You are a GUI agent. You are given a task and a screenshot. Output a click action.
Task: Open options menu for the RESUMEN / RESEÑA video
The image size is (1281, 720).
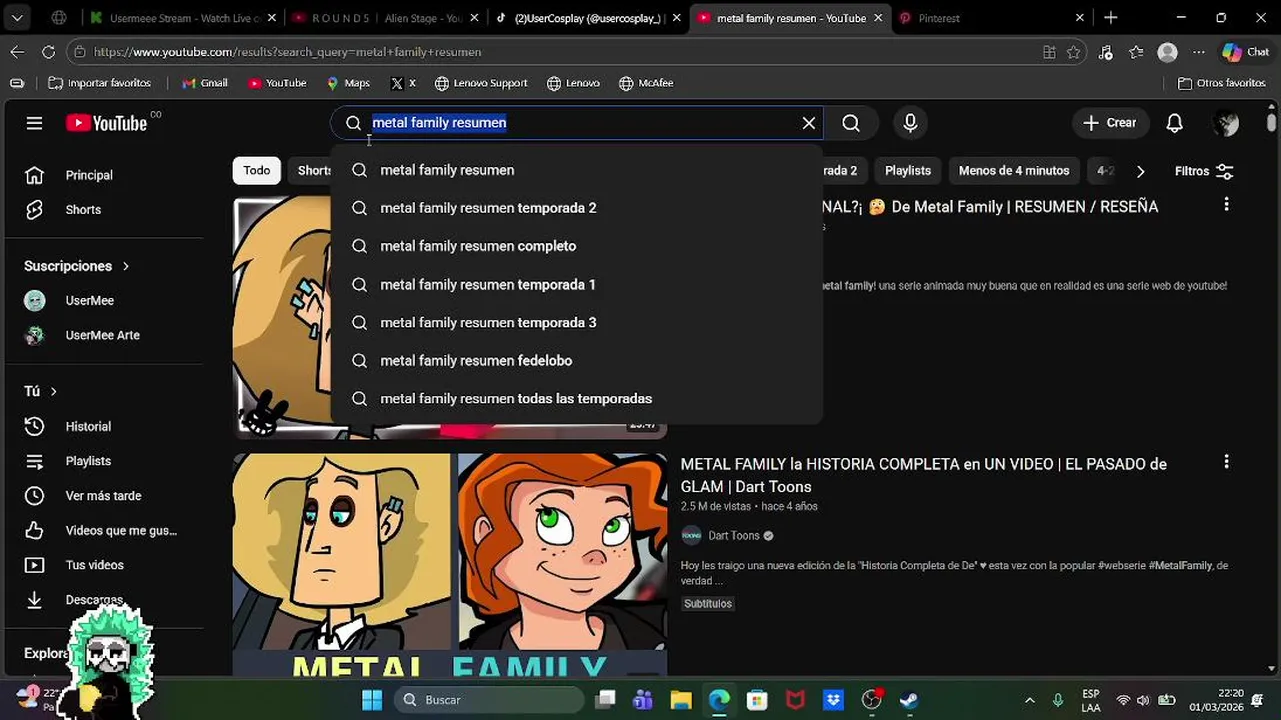pos(1226,205)
